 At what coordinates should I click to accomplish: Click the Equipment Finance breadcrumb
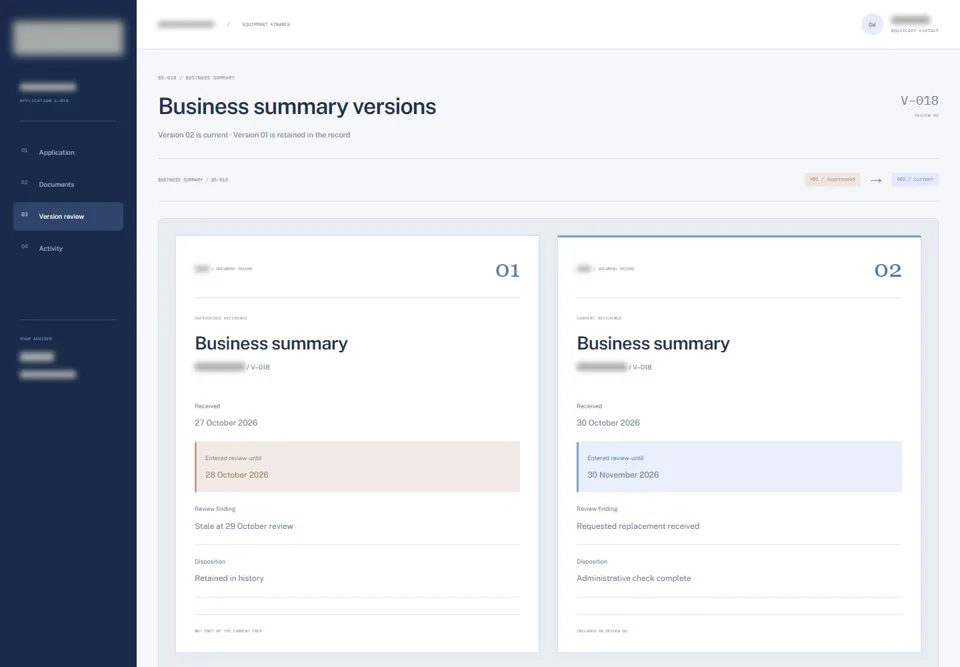(x=266, y=24)
